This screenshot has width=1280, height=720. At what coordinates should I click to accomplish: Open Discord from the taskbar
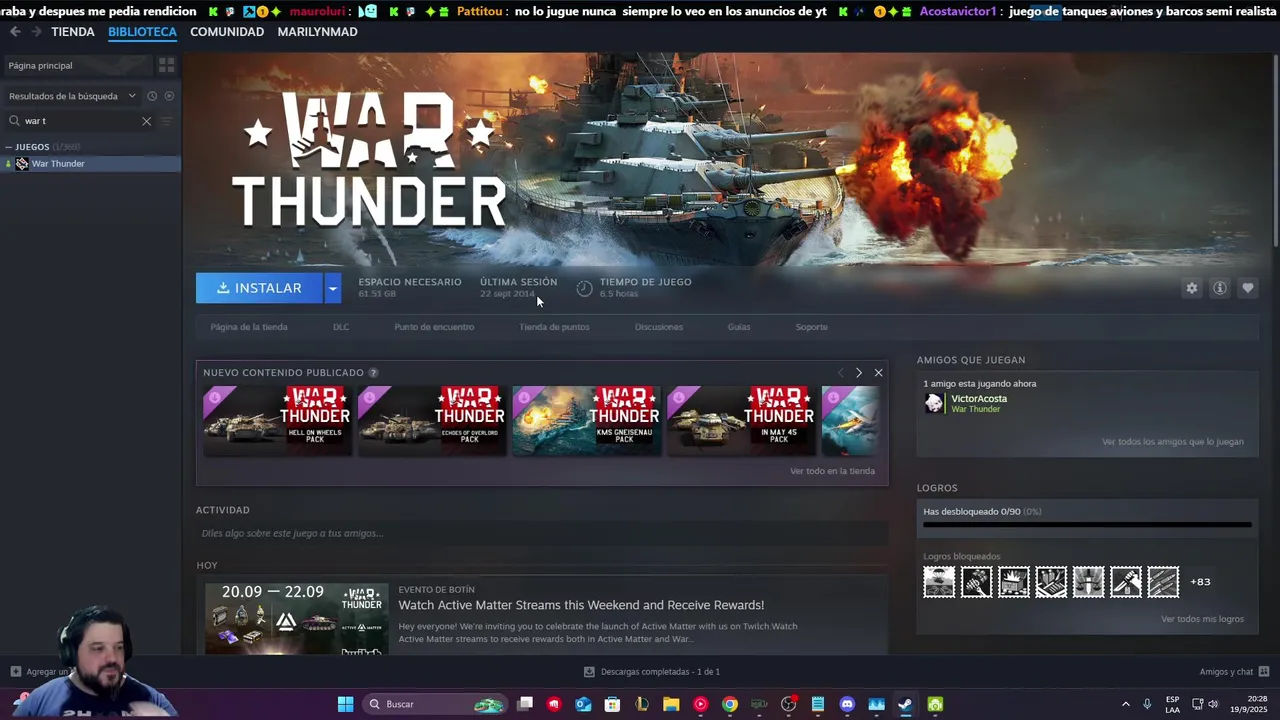pos(847,704)
